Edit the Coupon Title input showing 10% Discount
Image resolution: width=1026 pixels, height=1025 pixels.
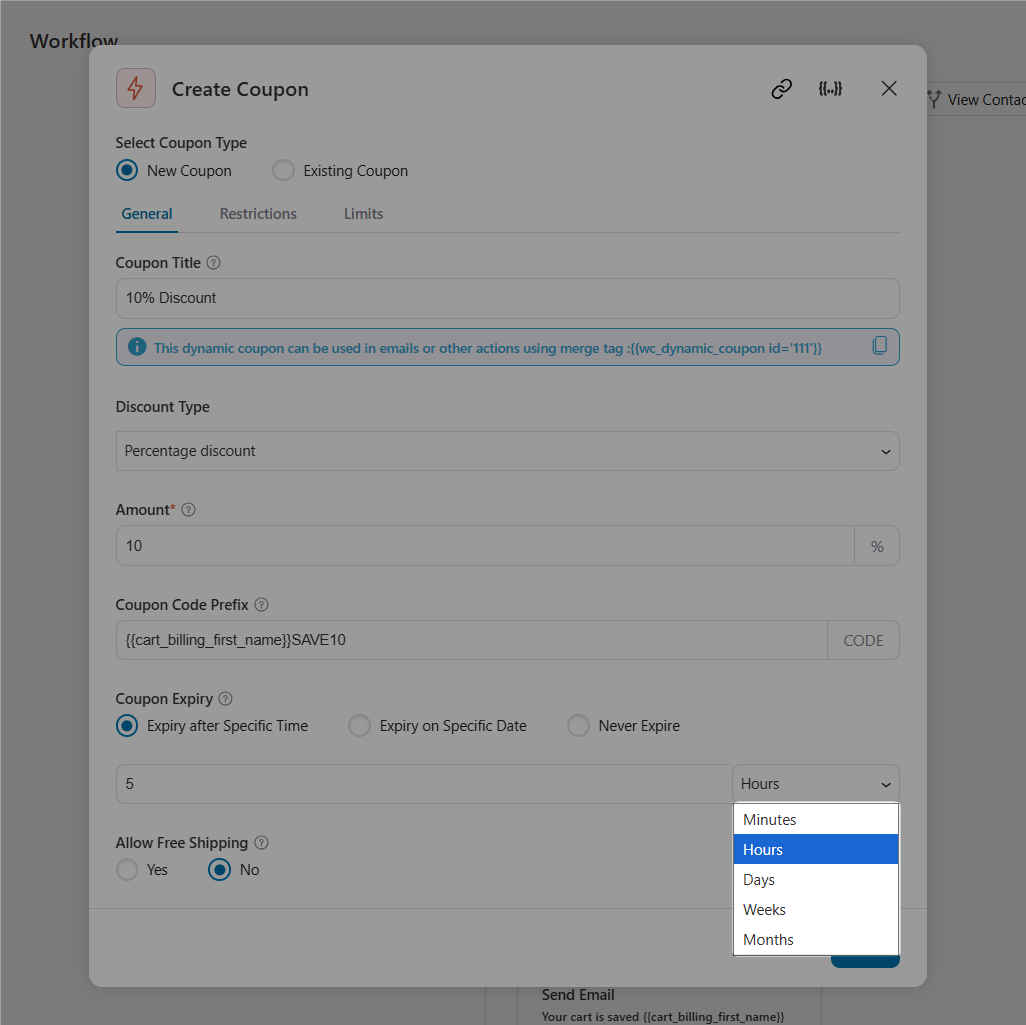[507, 297]
